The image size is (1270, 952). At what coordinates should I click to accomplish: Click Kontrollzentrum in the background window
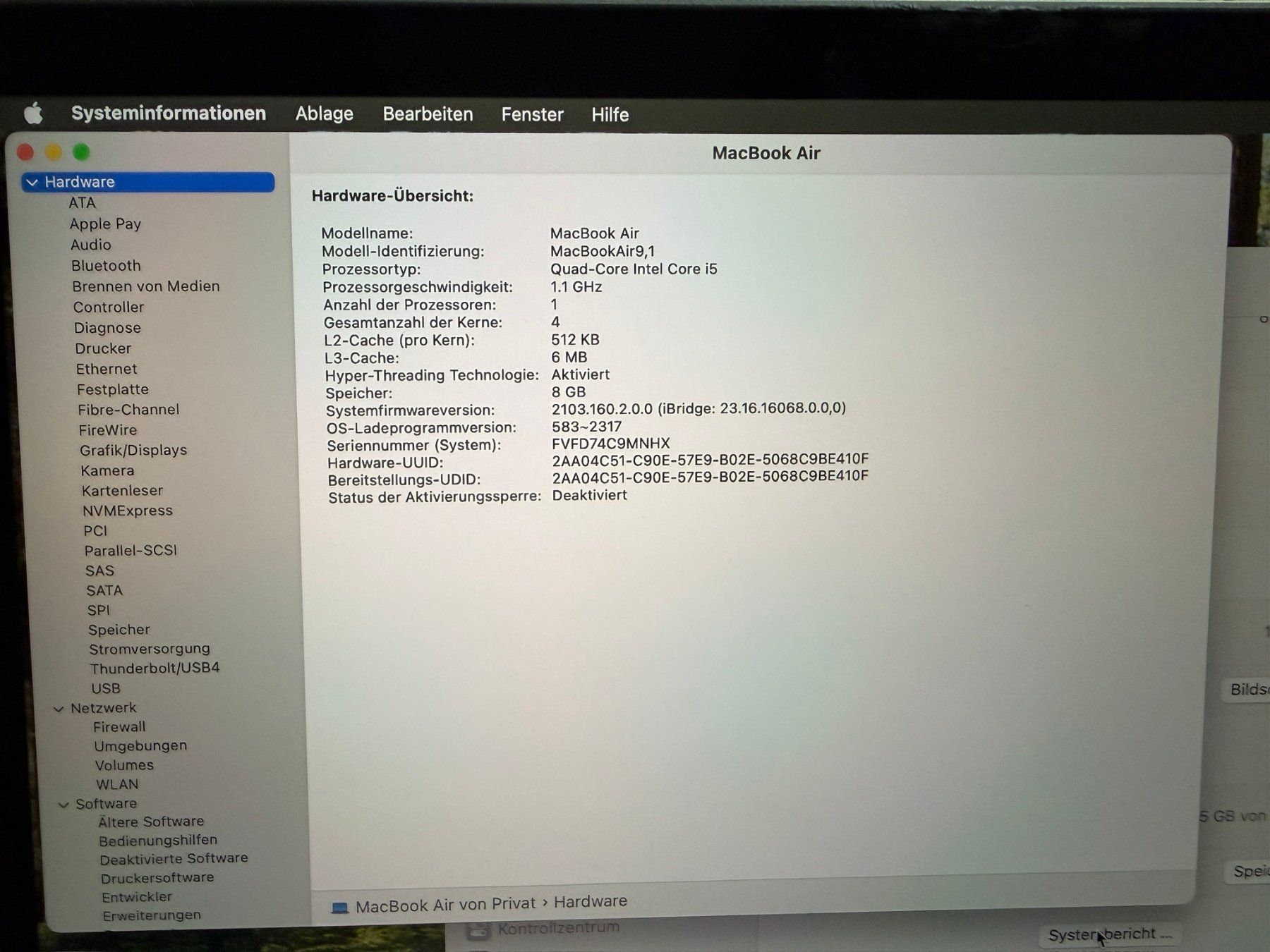[559, 929]
